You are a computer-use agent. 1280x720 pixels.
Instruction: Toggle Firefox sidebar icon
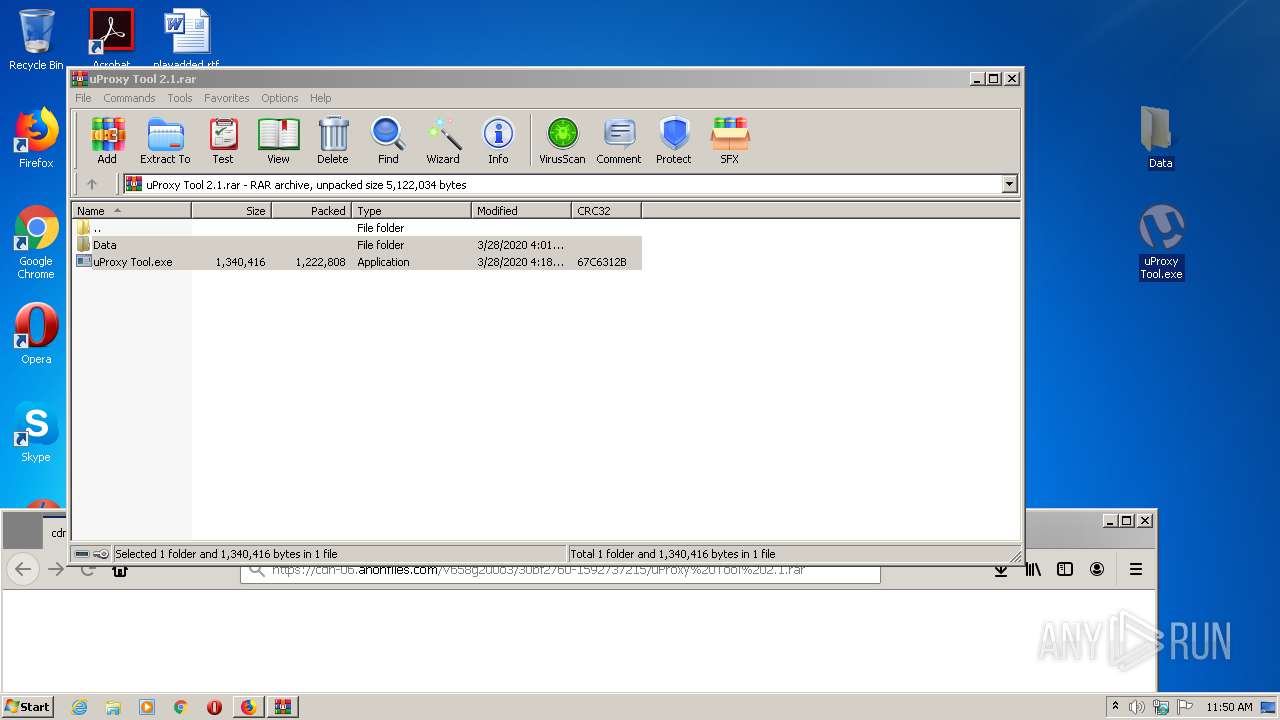tap(1065, 569)
